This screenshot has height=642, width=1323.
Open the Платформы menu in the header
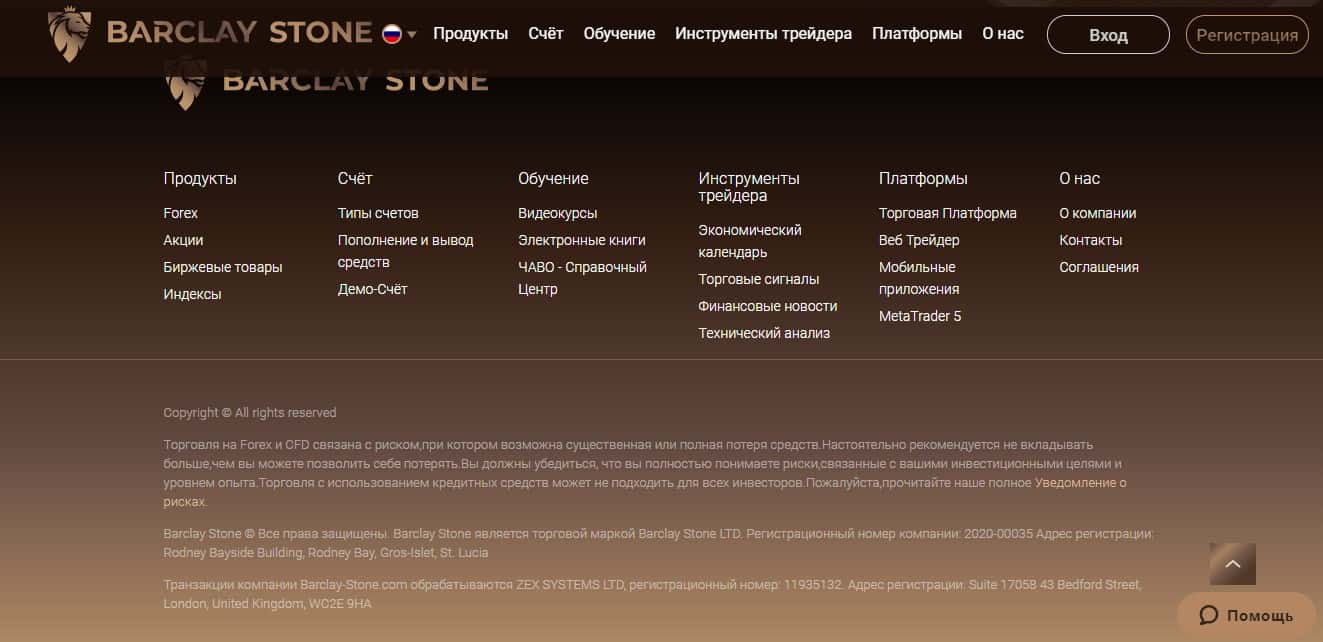917,34
